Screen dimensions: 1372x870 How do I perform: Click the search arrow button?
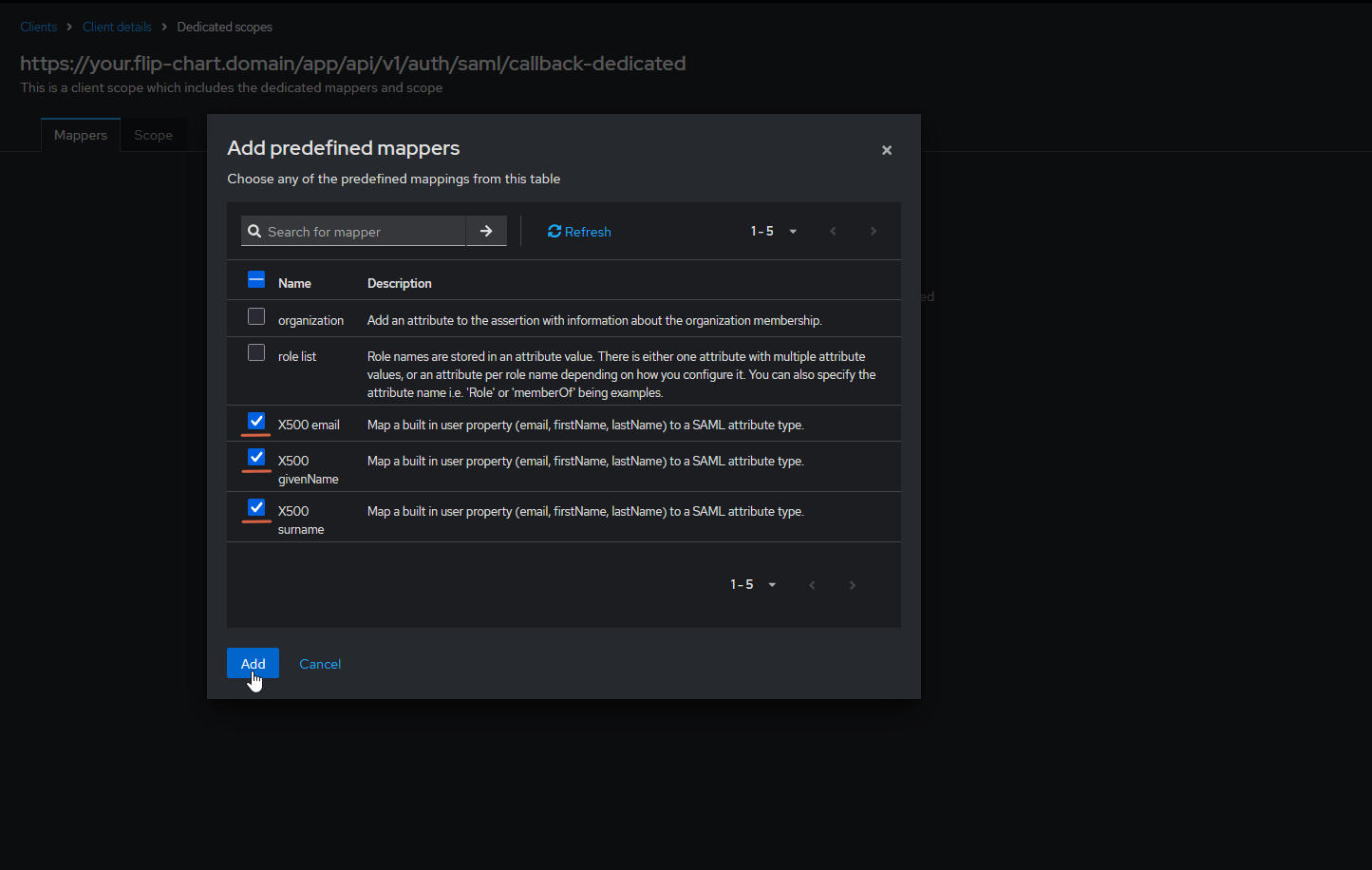[486, 231]
